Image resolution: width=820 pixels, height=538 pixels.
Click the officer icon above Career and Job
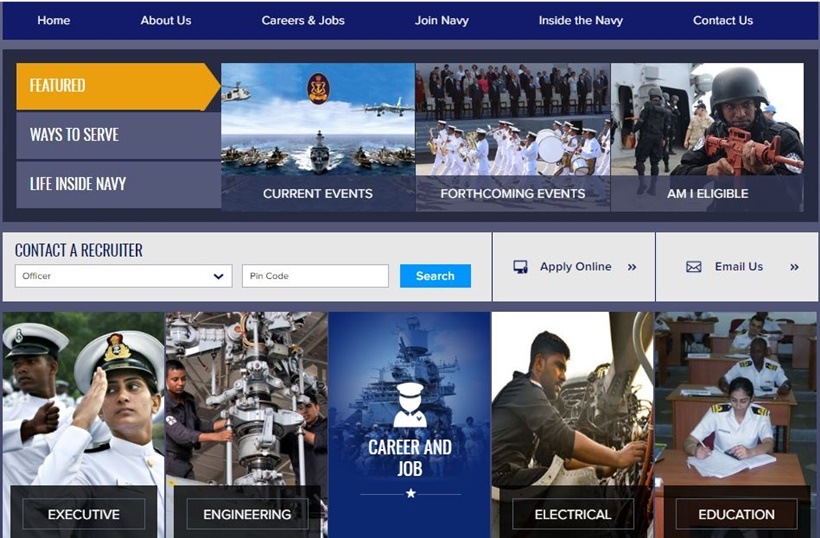pyautogui.click(x=409, y=405)
